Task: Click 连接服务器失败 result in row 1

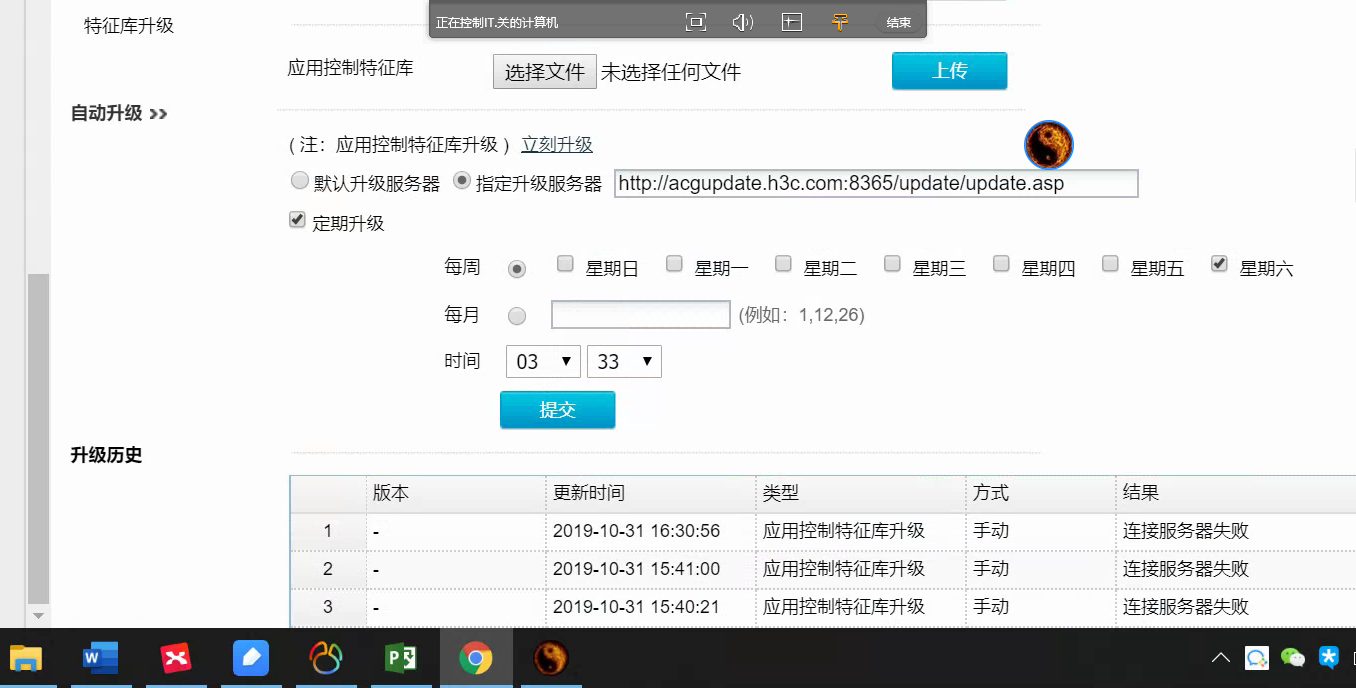Action: (x=1186, y=531)
